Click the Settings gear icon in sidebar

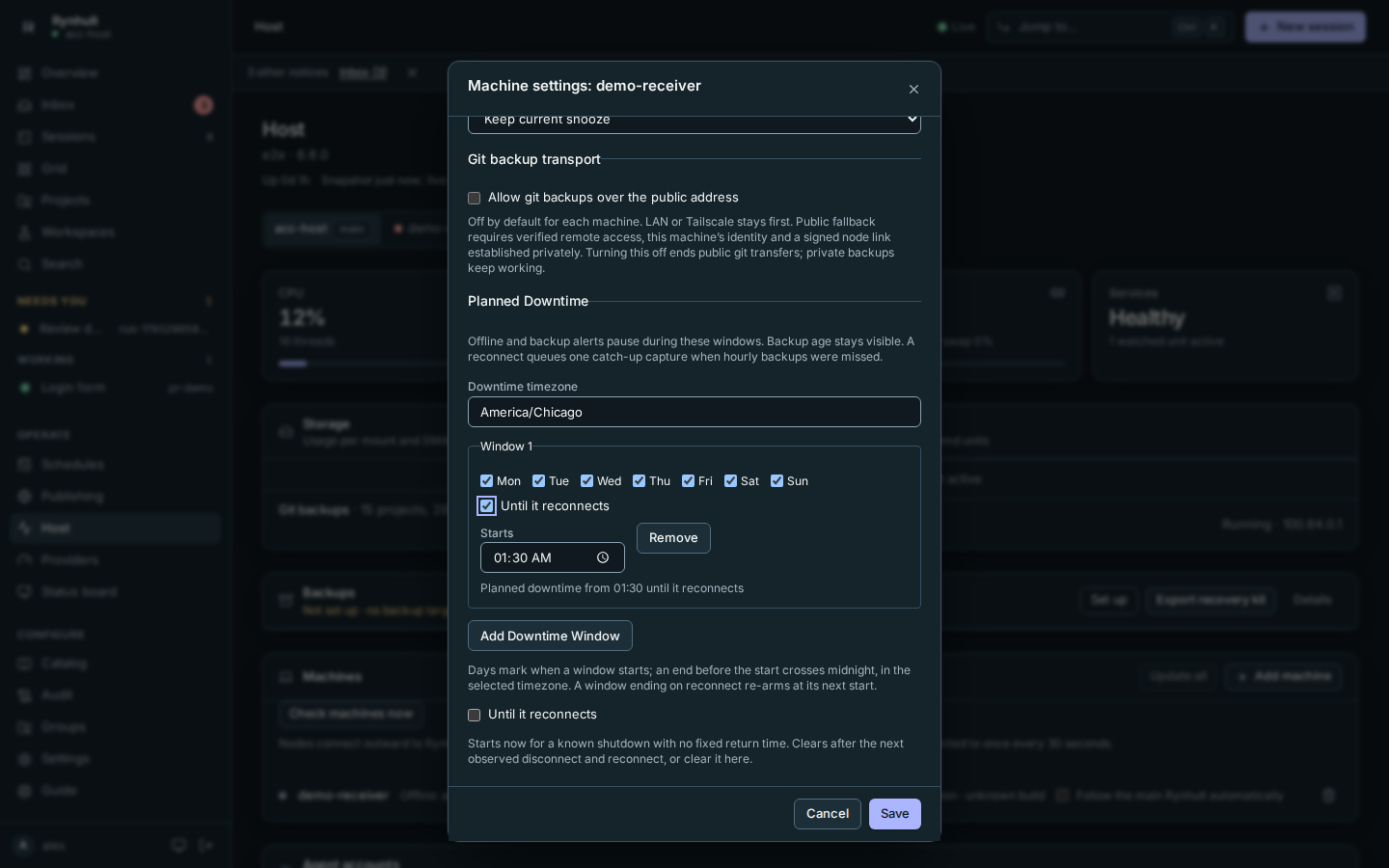pos(25,759)
